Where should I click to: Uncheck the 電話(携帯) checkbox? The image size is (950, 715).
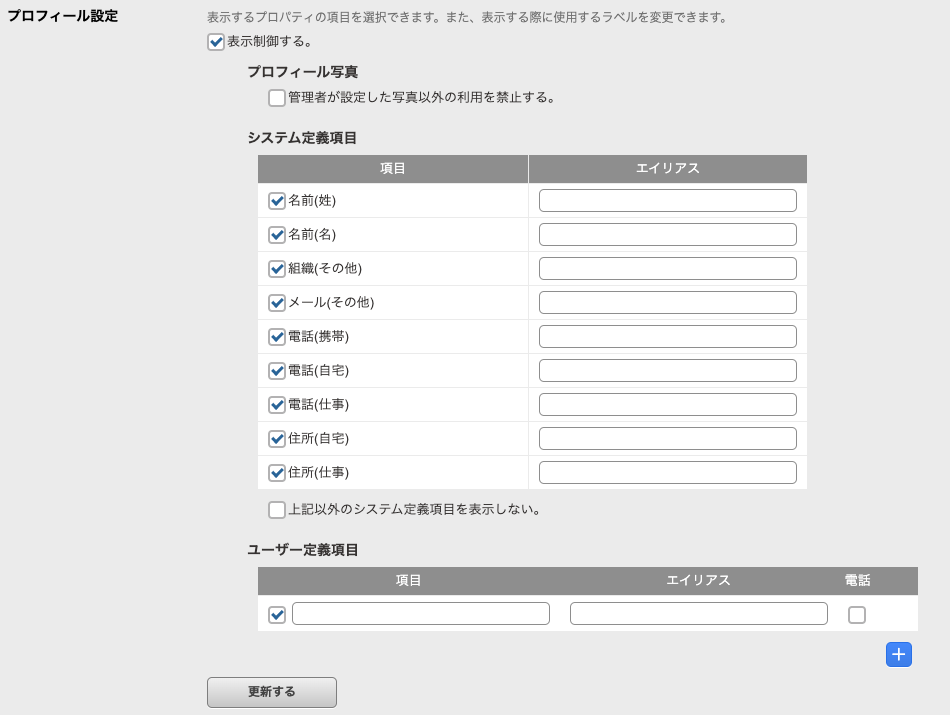[277, 336]
